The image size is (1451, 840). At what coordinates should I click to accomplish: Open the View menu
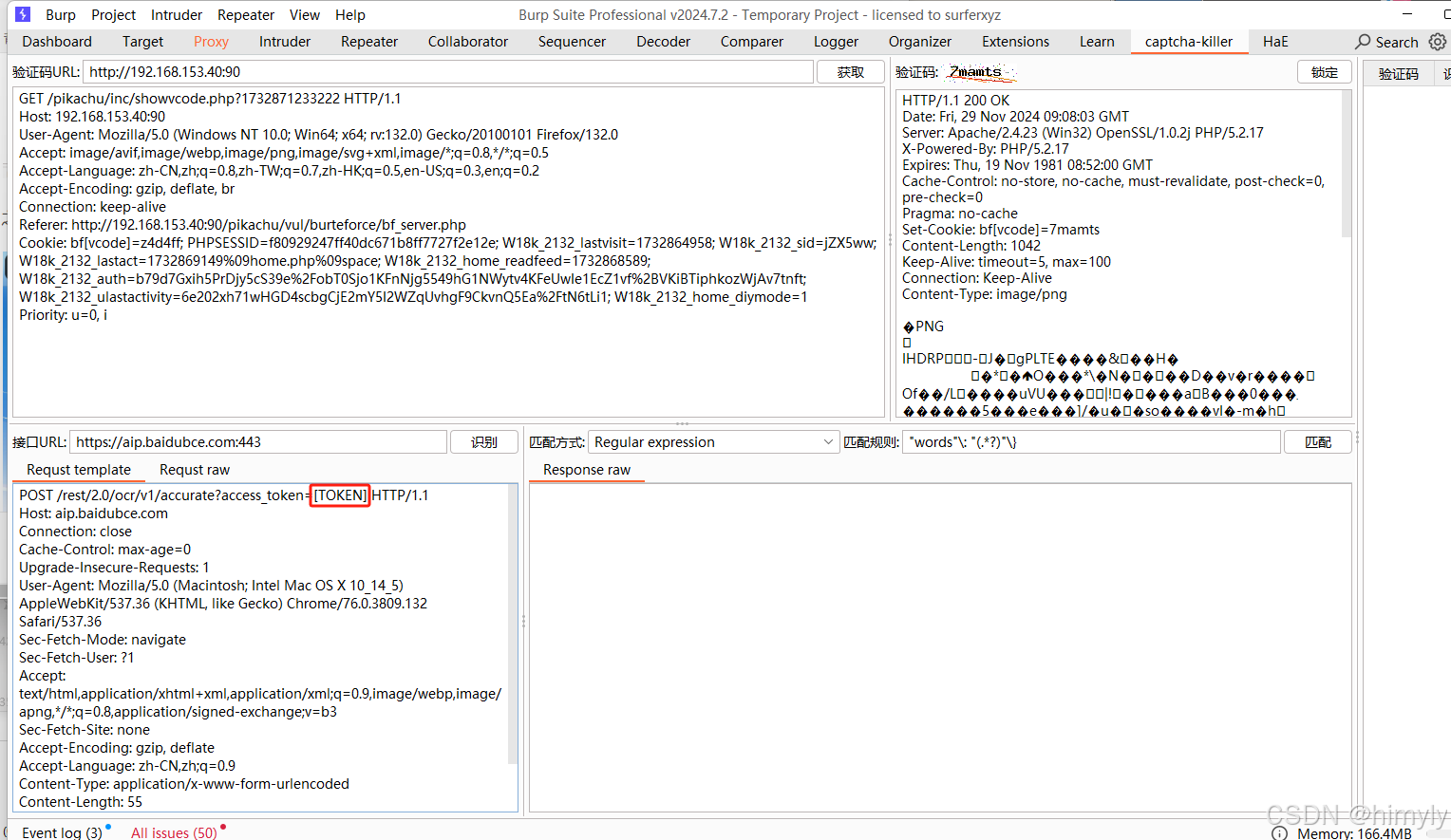tap(305, 15)
